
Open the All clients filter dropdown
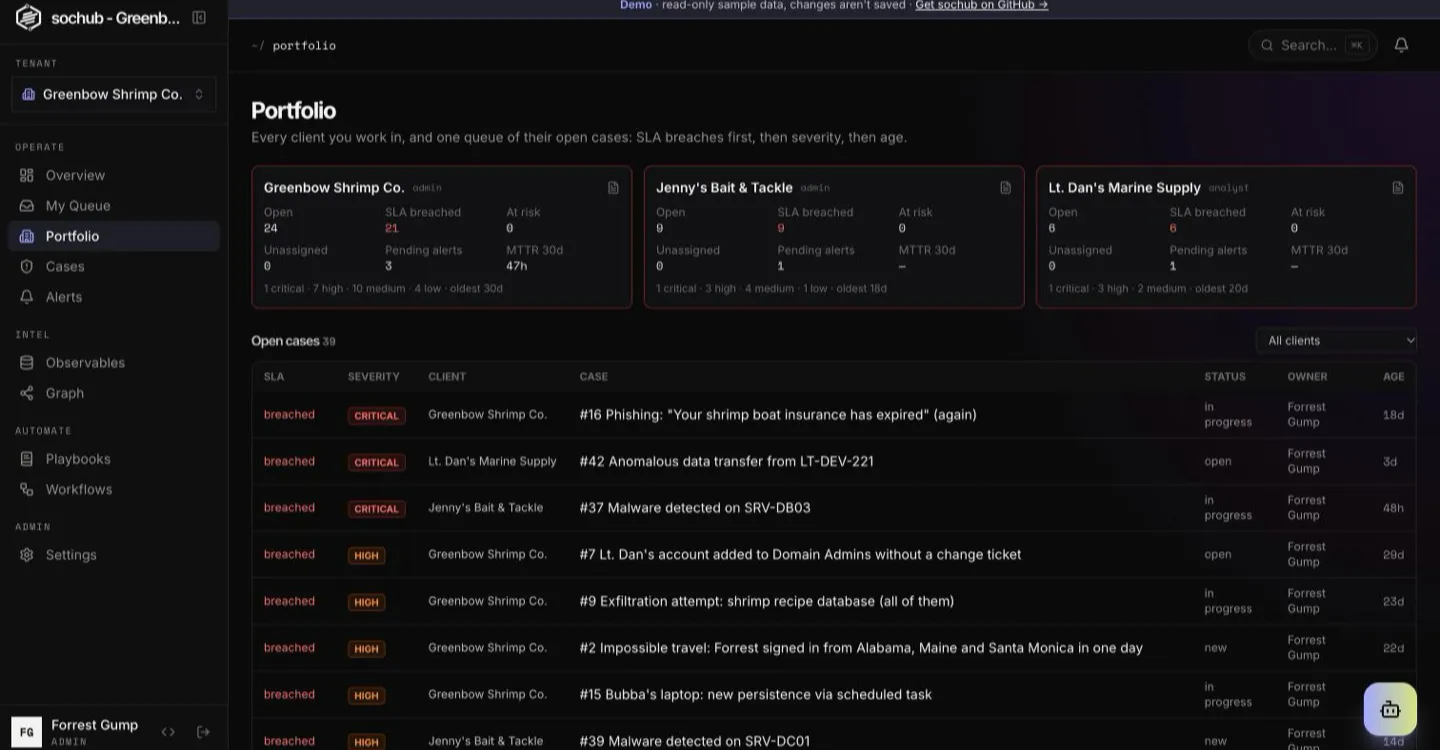pos(1337,341)
